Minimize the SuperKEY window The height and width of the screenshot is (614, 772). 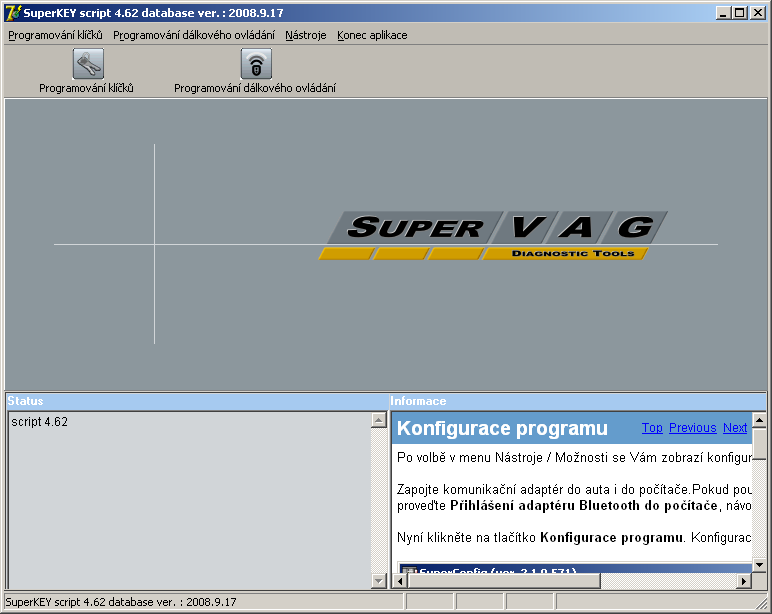click(x=723, y=13)
